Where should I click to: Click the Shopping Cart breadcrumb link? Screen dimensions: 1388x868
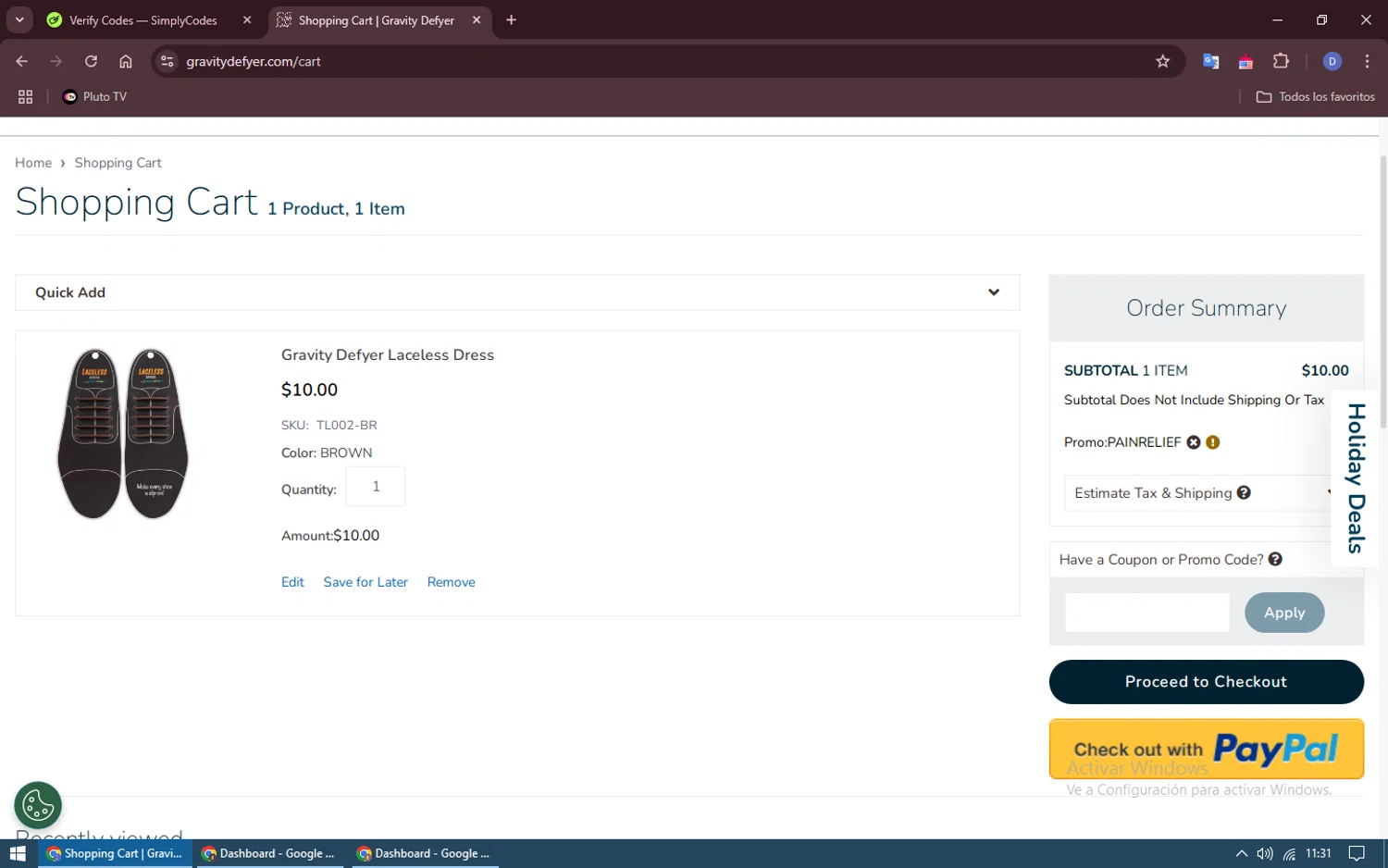[x=118, y=163]
